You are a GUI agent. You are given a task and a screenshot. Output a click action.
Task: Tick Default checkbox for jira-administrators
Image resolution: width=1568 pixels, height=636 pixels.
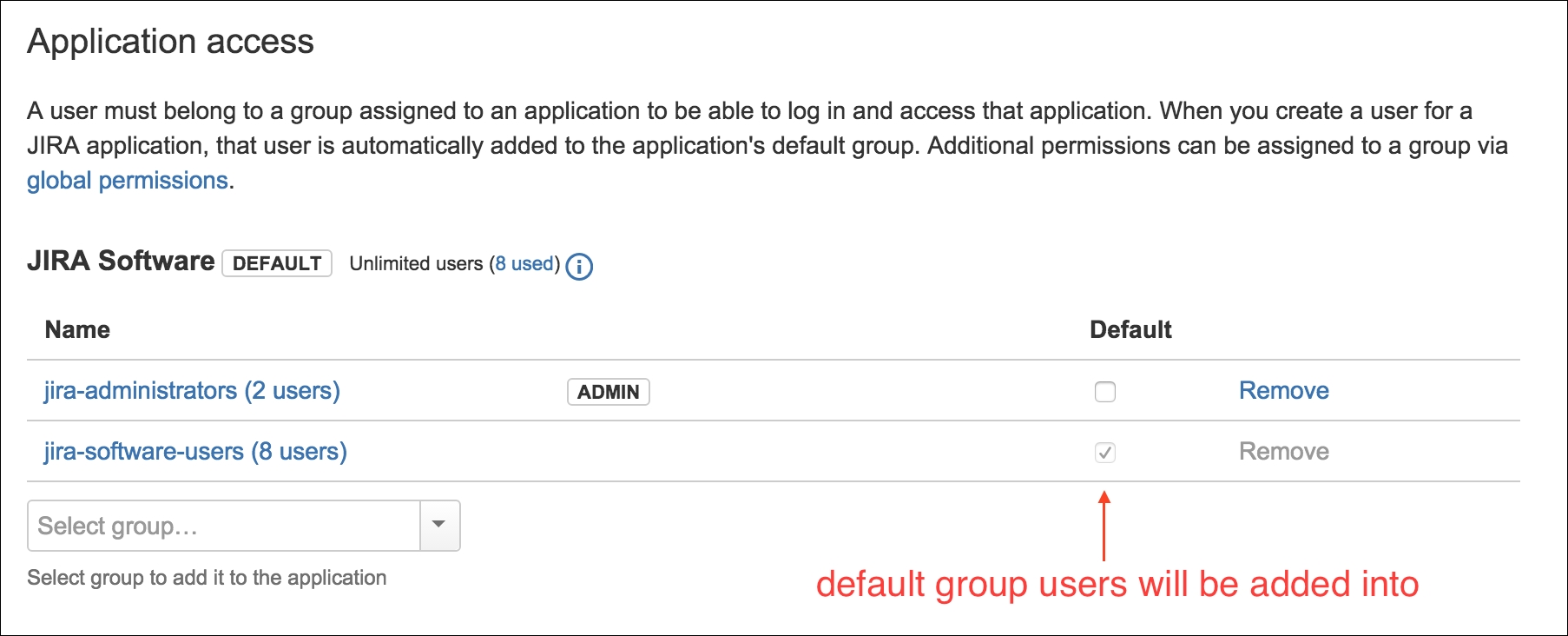(1105, 392)
